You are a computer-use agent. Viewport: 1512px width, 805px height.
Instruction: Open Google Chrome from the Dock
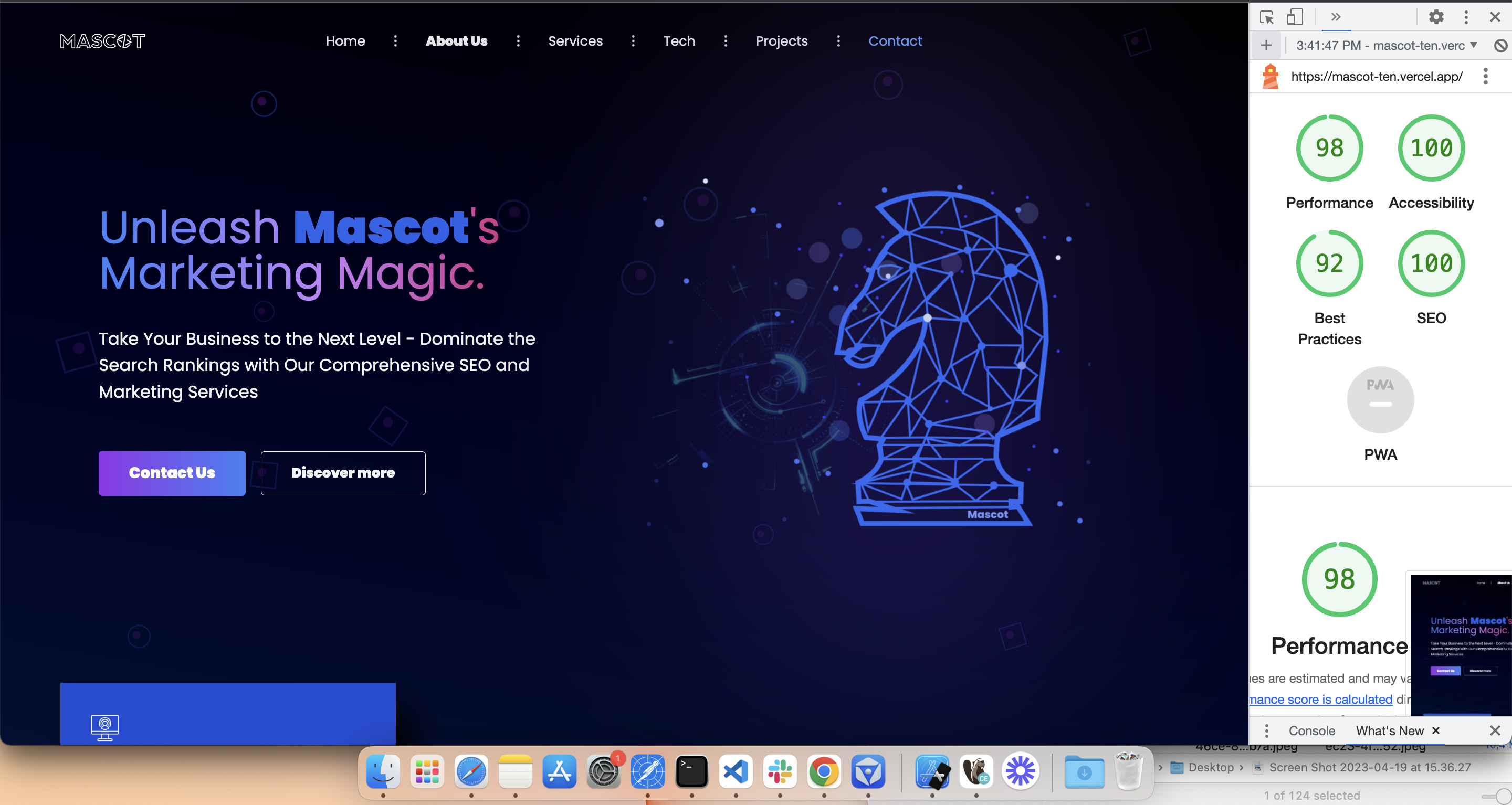point(824,772)
